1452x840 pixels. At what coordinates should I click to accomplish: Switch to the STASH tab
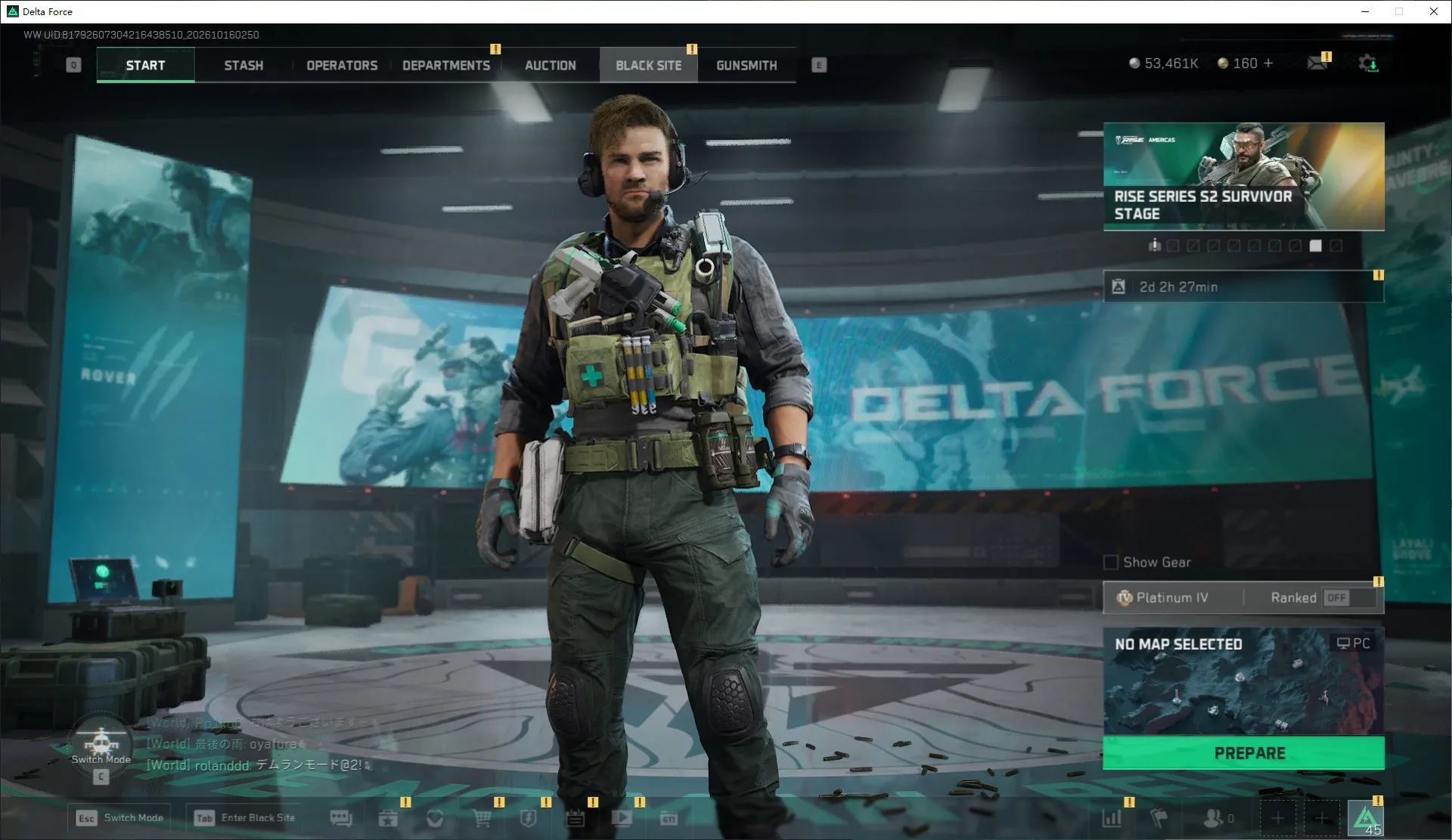(x=244, y=65)
